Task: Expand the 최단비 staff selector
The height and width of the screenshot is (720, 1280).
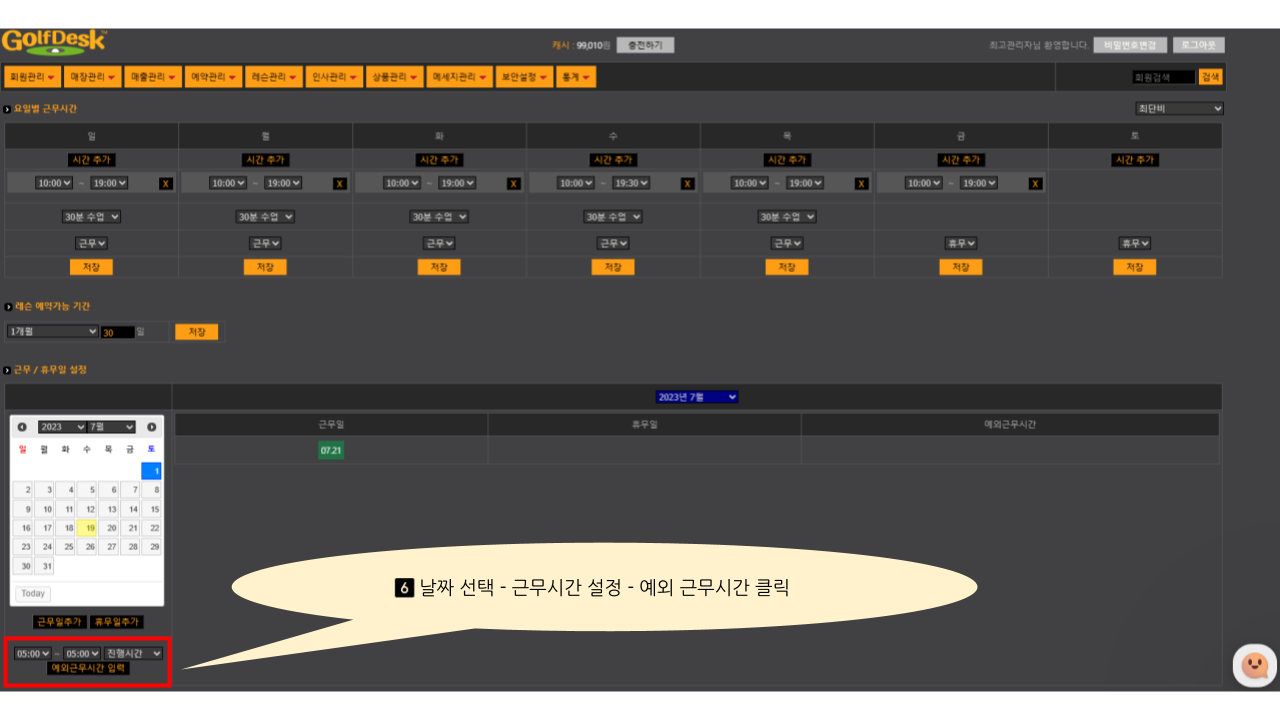Action: [1178, 108]
